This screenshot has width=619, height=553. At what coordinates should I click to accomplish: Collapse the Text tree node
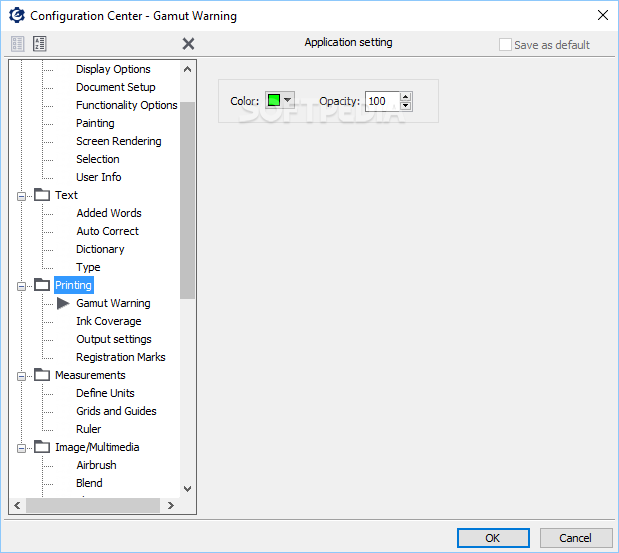pyautogui.click(x=21, y=196)
